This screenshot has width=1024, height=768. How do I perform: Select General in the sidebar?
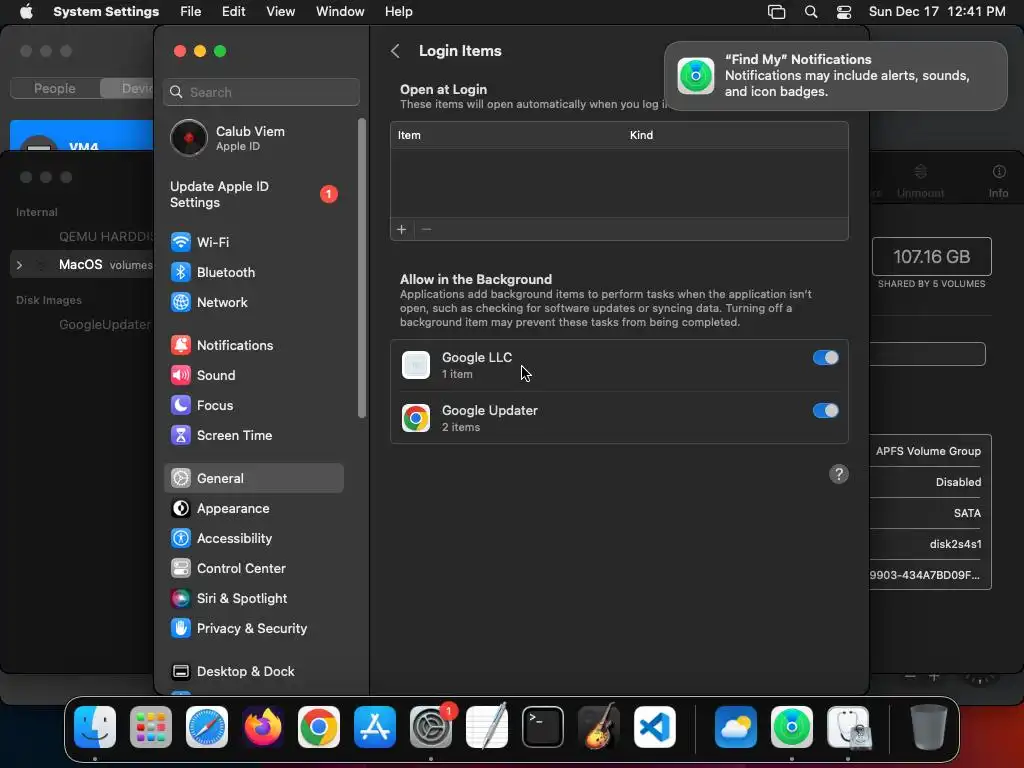coord(253,479)
